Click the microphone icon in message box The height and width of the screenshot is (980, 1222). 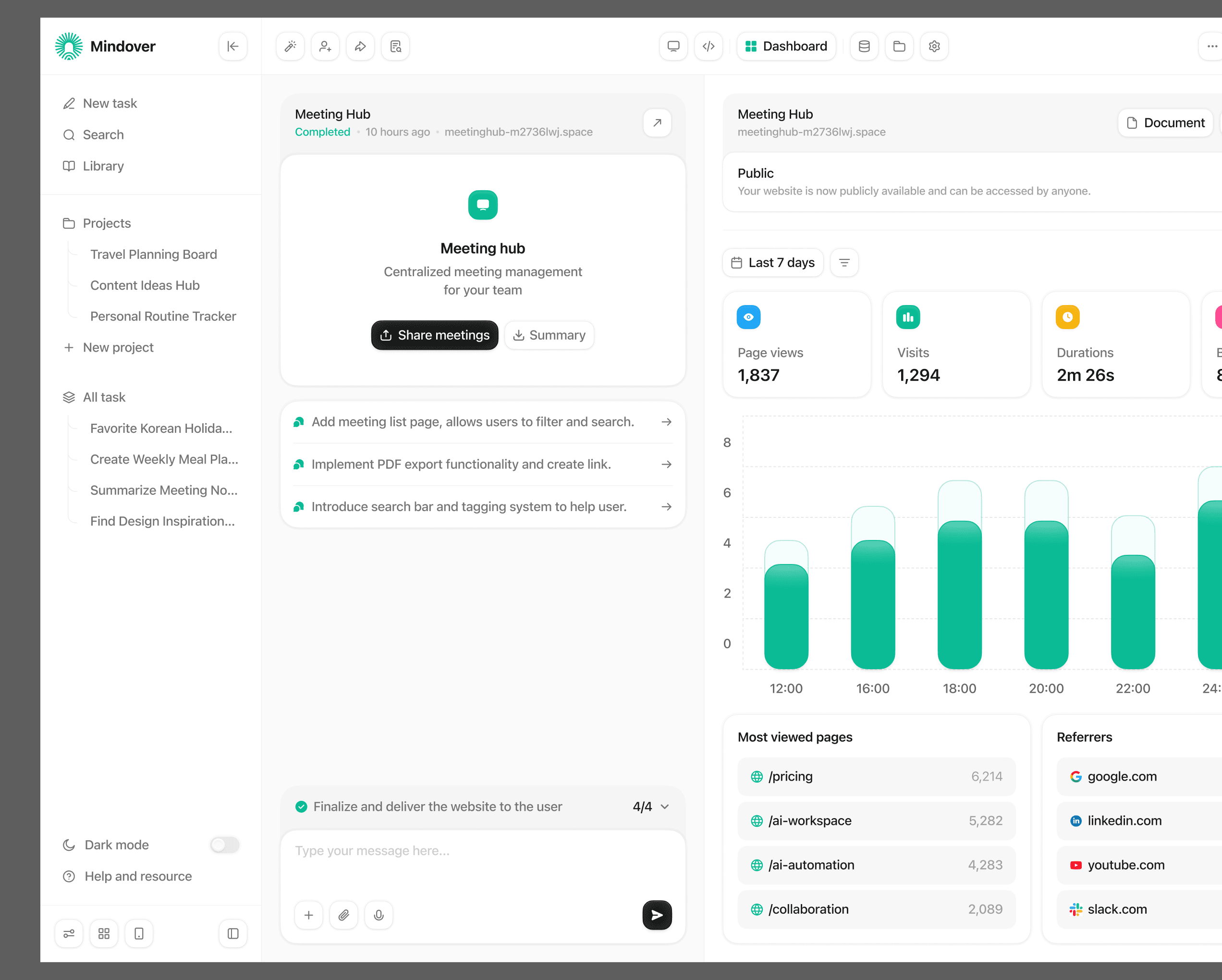click(379, 915)
